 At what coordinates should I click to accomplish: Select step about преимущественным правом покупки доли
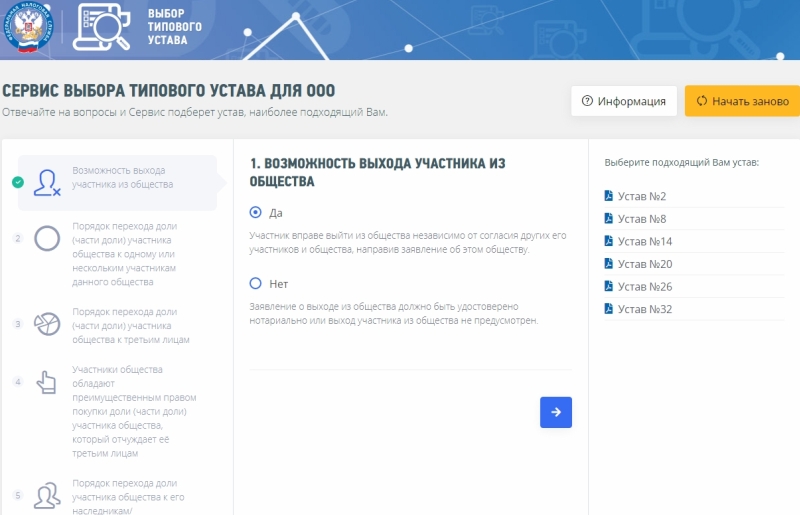[x=134, y=411]
